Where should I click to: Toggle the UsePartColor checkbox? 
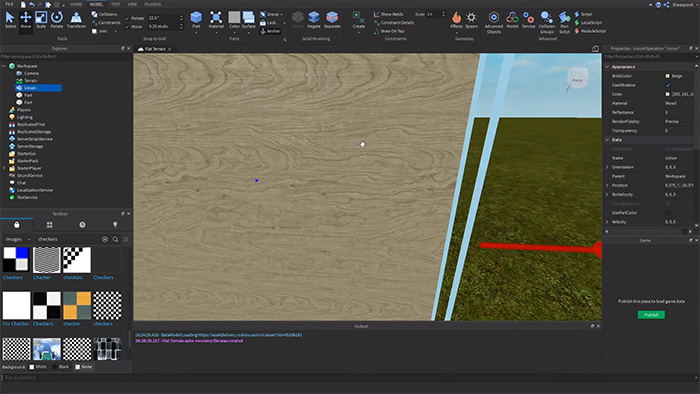(668, 213)
